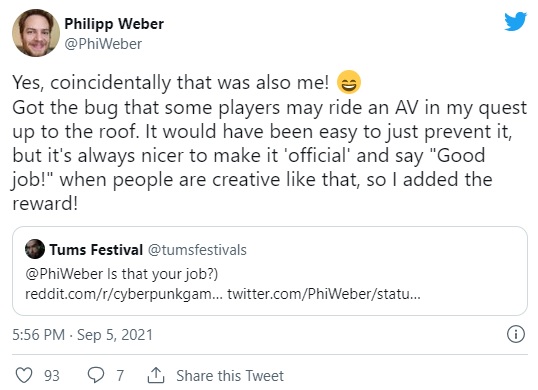
Task: Open Tums Festival name in quoted tweet
Action: point(96,250)
